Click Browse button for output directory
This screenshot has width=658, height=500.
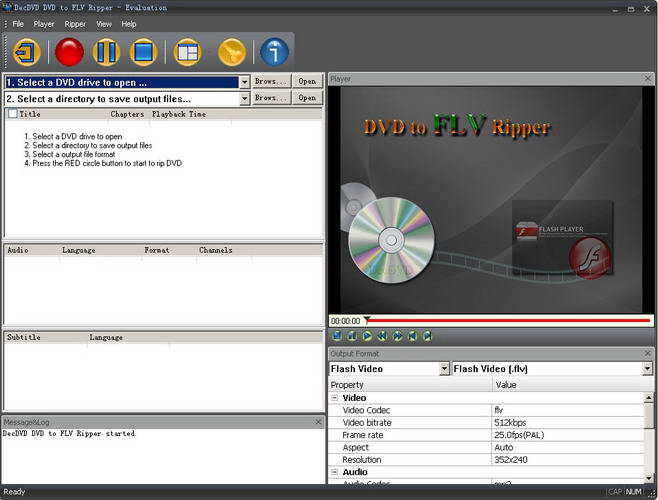[272, 98]
